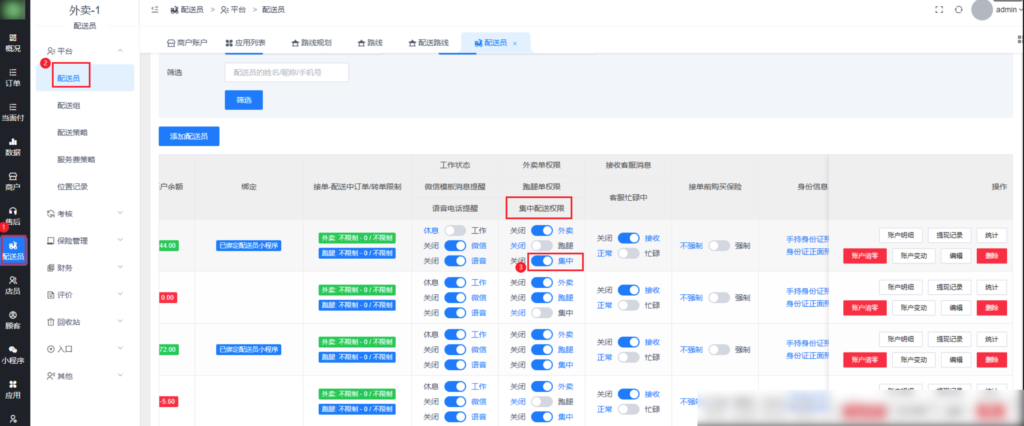
Task: Toggle 外卖 permission in the 44.00 row
Action: [x=542, y=230]
